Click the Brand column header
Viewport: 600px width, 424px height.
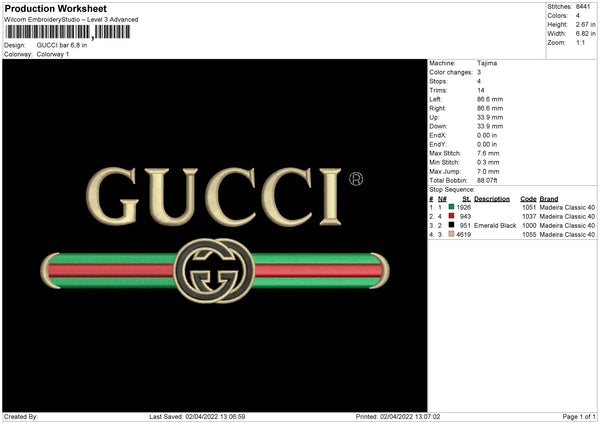coord(549,199)
